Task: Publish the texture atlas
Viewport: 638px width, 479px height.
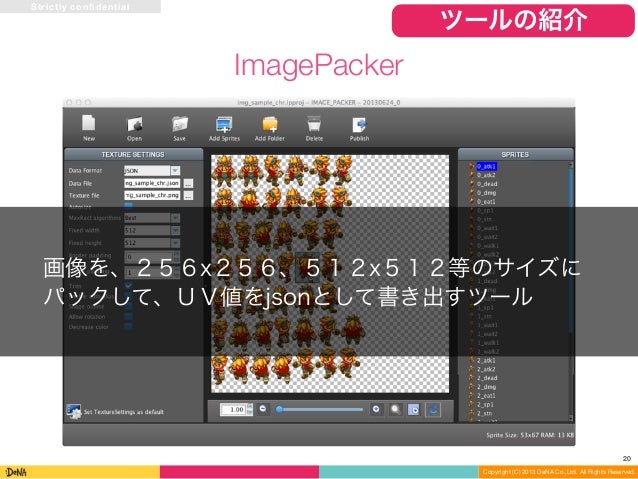Action: coord(359,129)
